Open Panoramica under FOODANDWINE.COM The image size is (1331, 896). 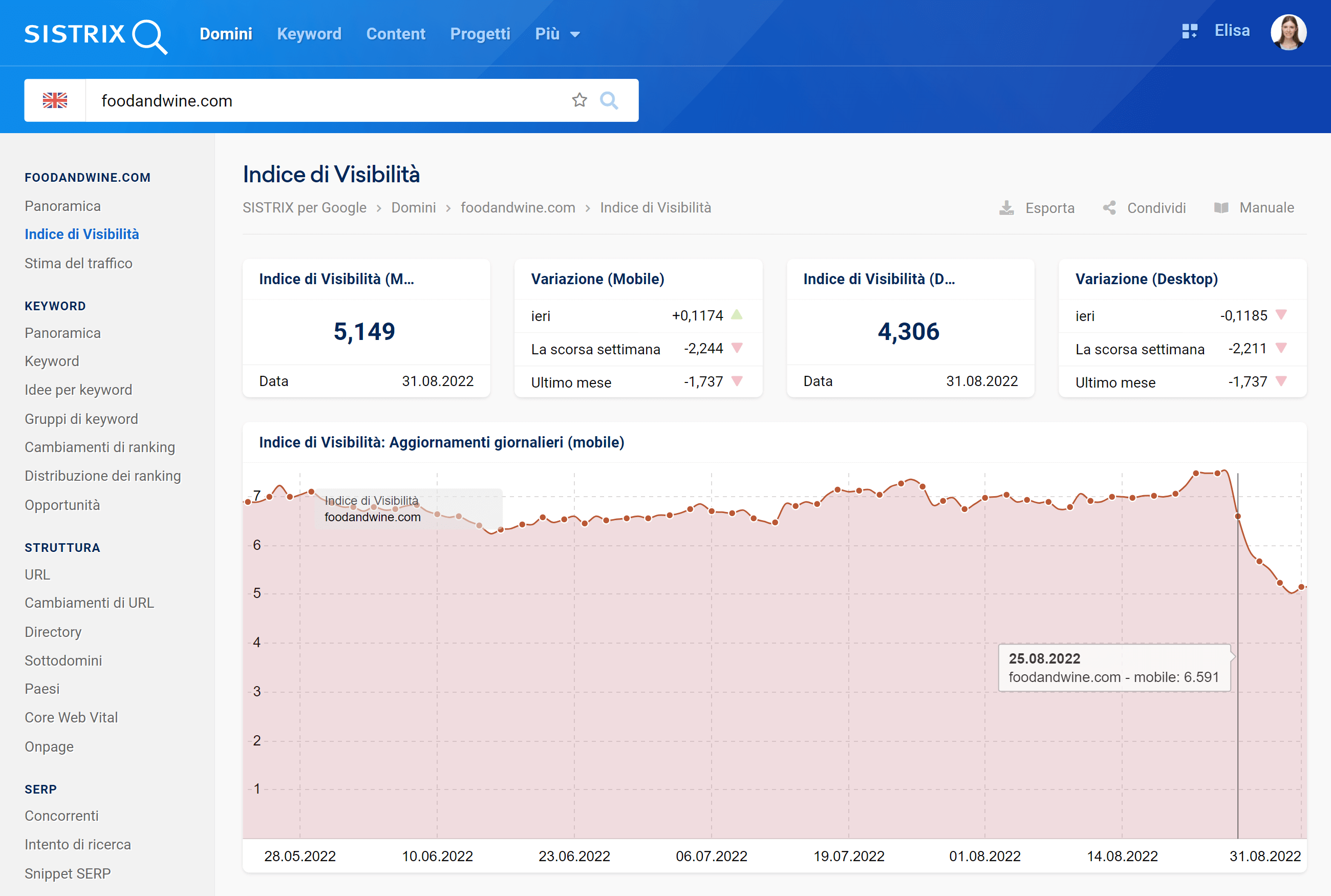pos(63,206)
